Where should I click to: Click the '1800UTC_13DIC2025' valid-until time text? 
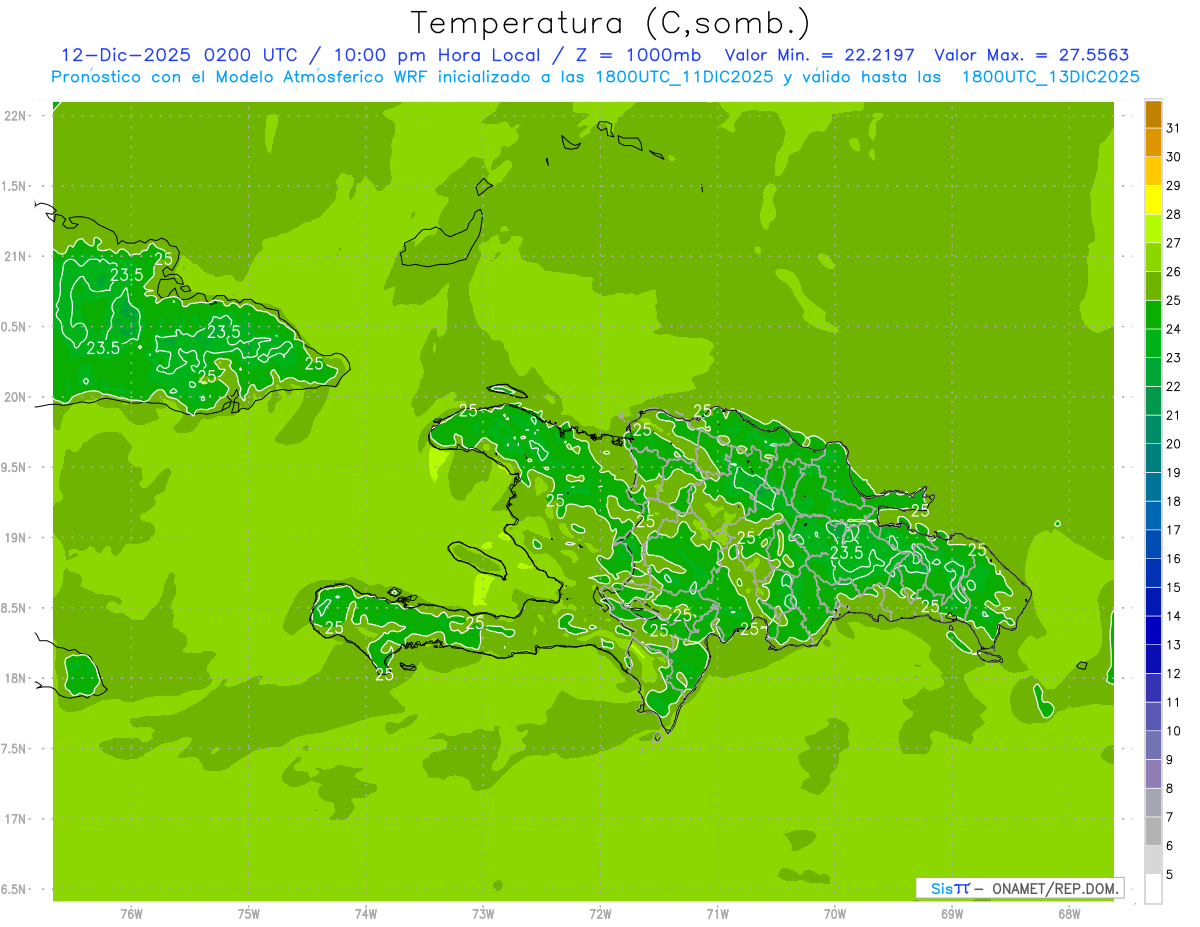point(1051,77)
